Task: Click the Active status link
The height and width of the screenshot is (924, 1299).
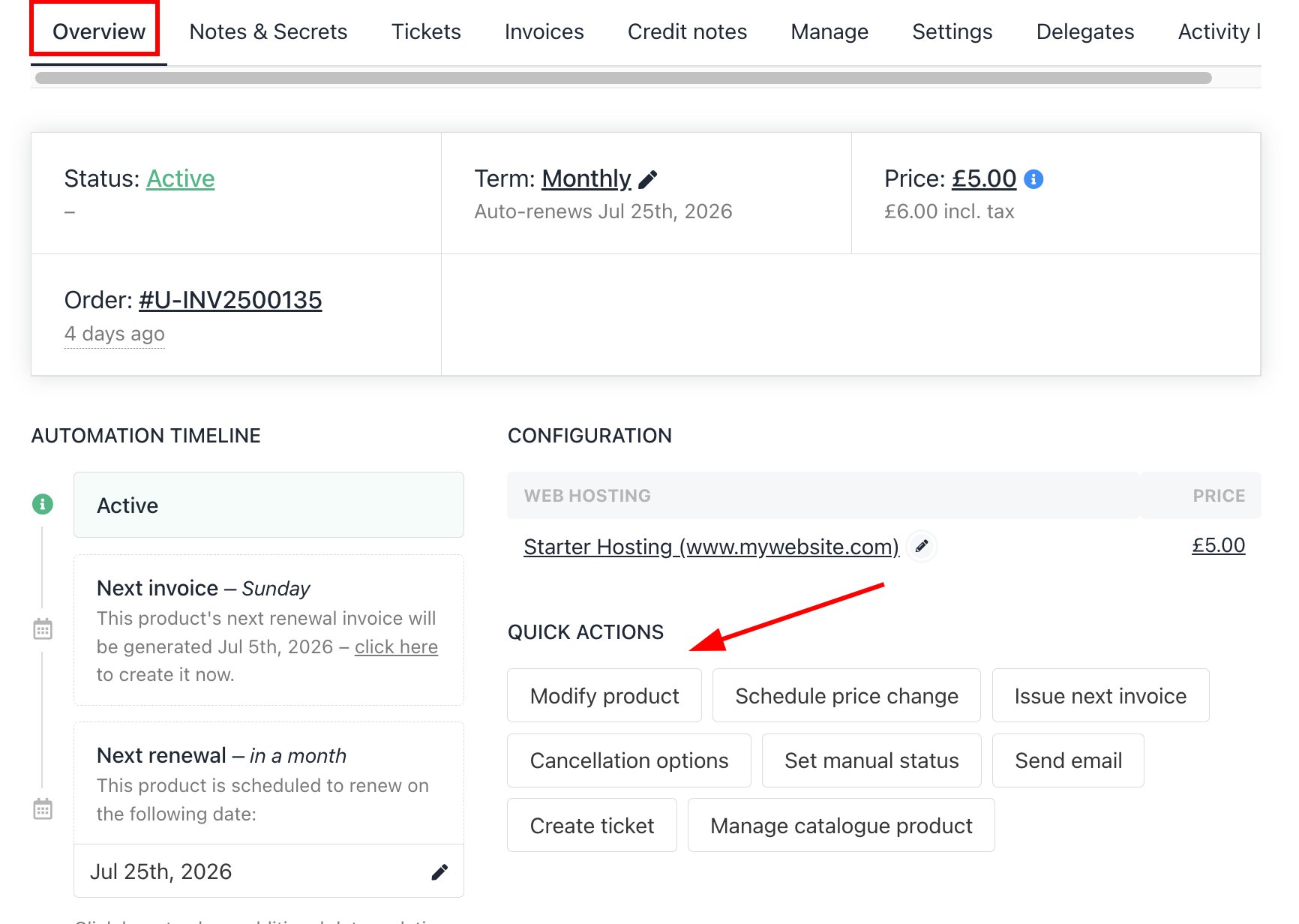Action: 181,178
